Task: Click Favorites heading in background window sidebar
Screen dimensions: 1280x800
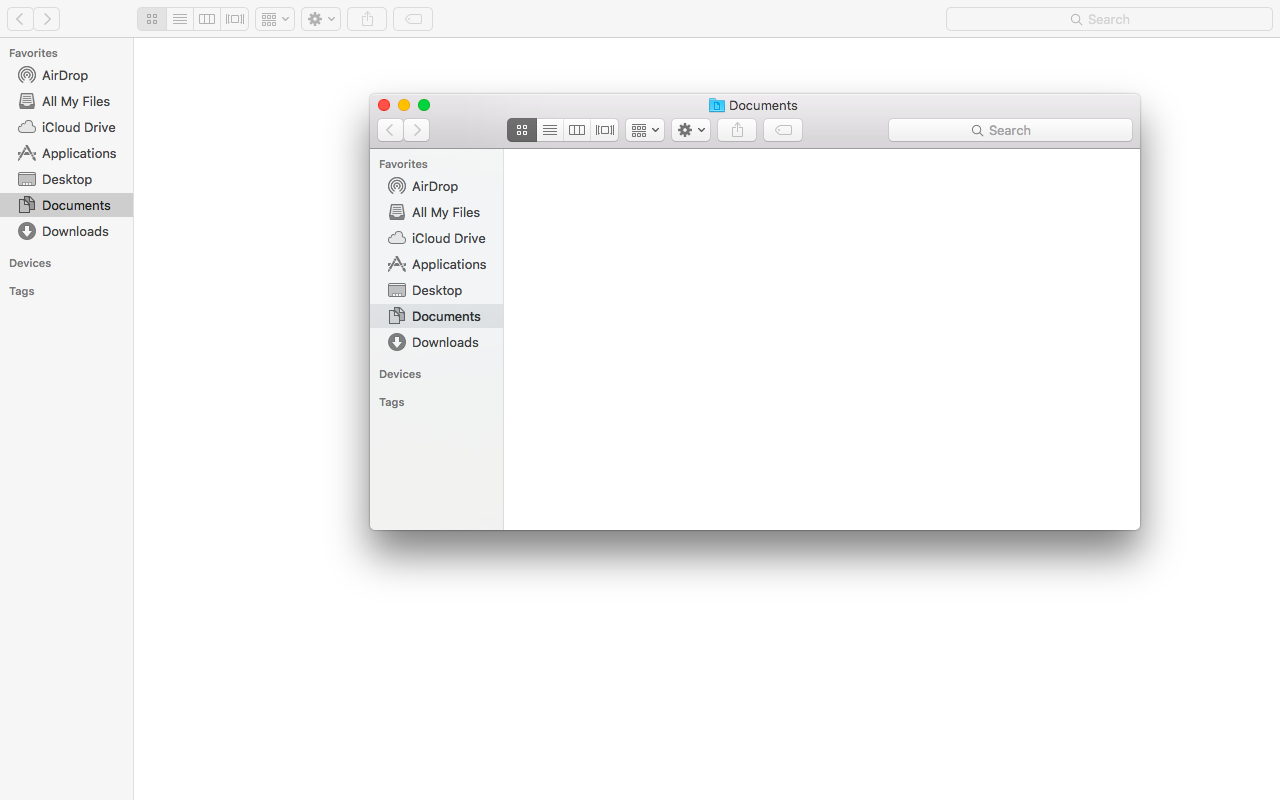Action: click(x=33, y=53)
